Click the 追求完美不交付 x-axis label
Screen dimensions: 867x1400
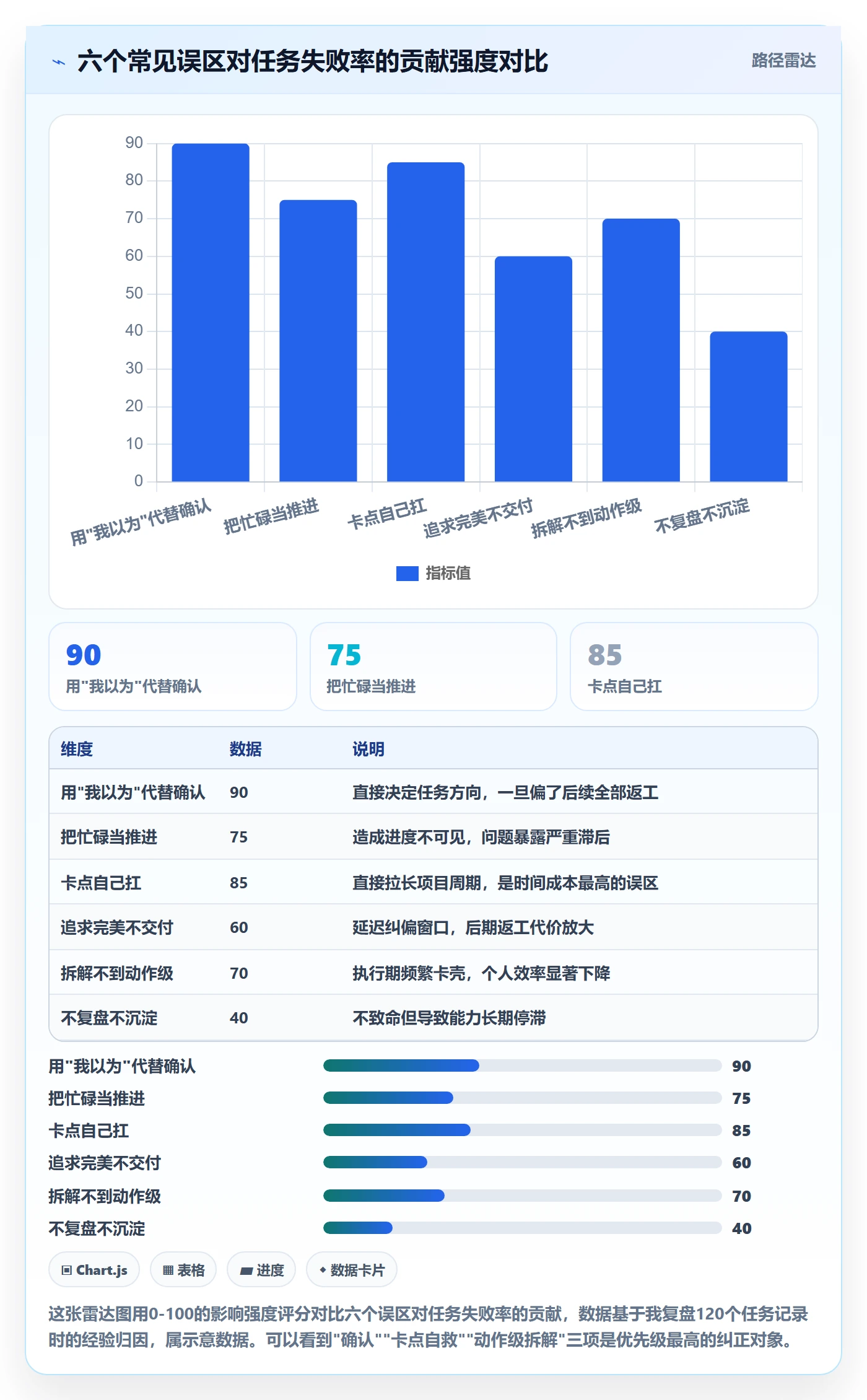pos(478,517)
